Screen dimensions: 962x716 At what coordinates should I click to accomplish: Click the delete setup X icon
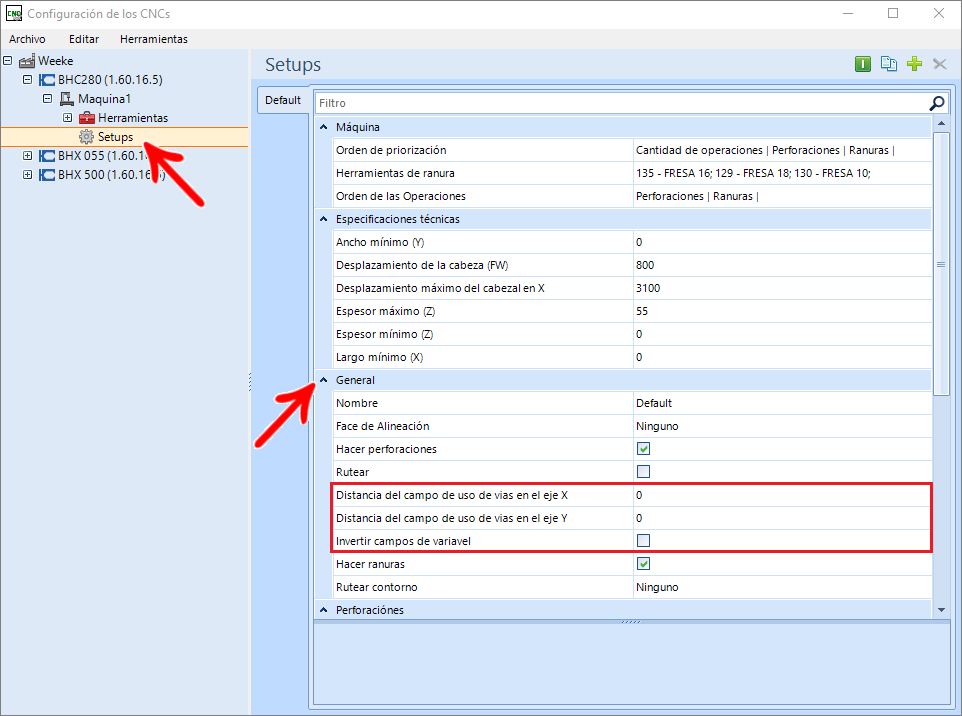click(x=939, y=64)
